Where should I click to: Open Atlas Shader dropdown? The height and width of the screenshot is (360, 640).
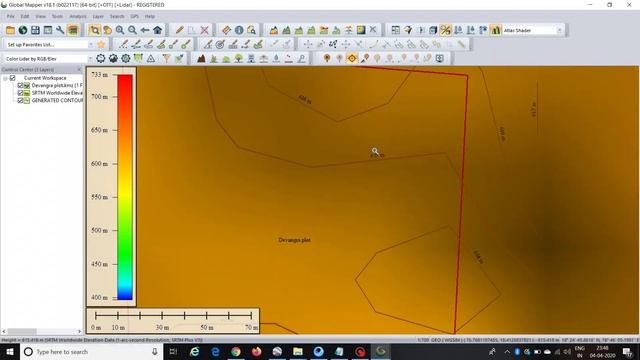[x=559, y=30]
